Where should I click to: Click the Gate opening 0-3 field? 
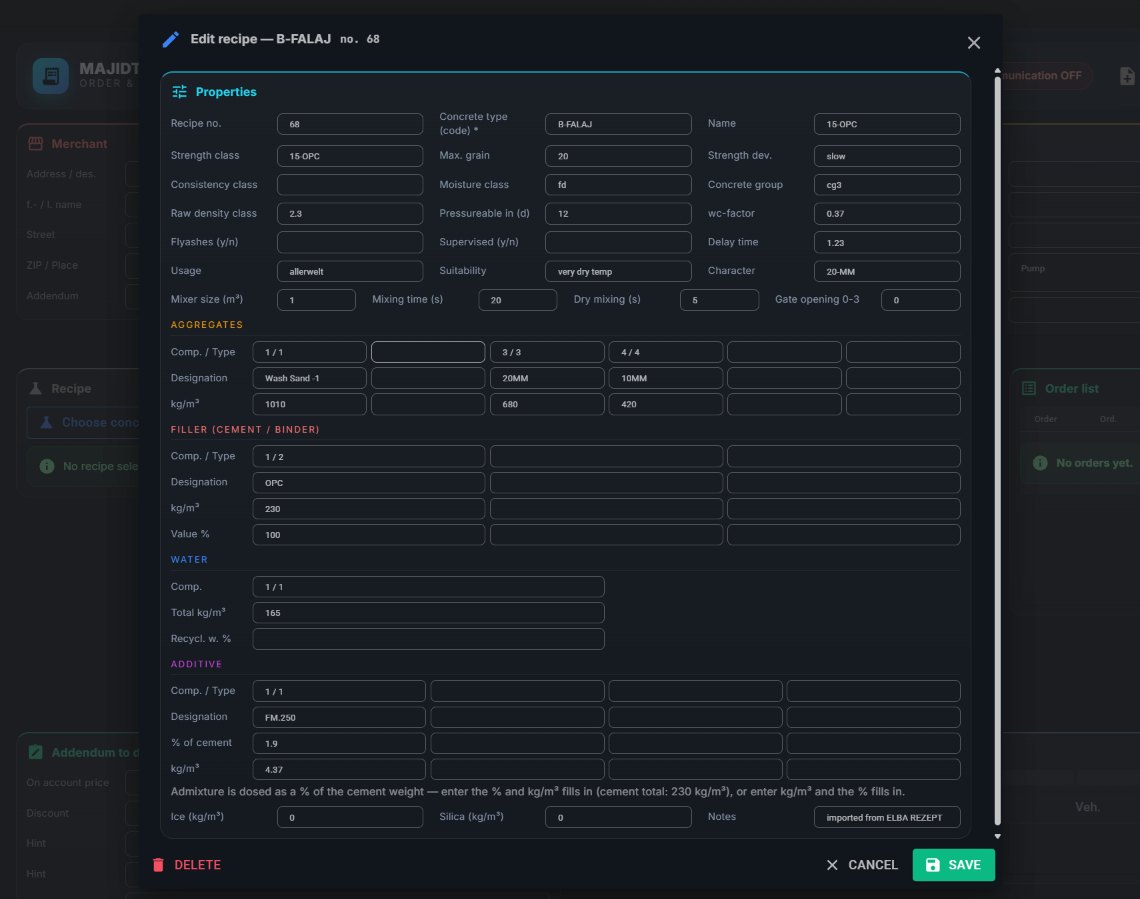(920, 300)
